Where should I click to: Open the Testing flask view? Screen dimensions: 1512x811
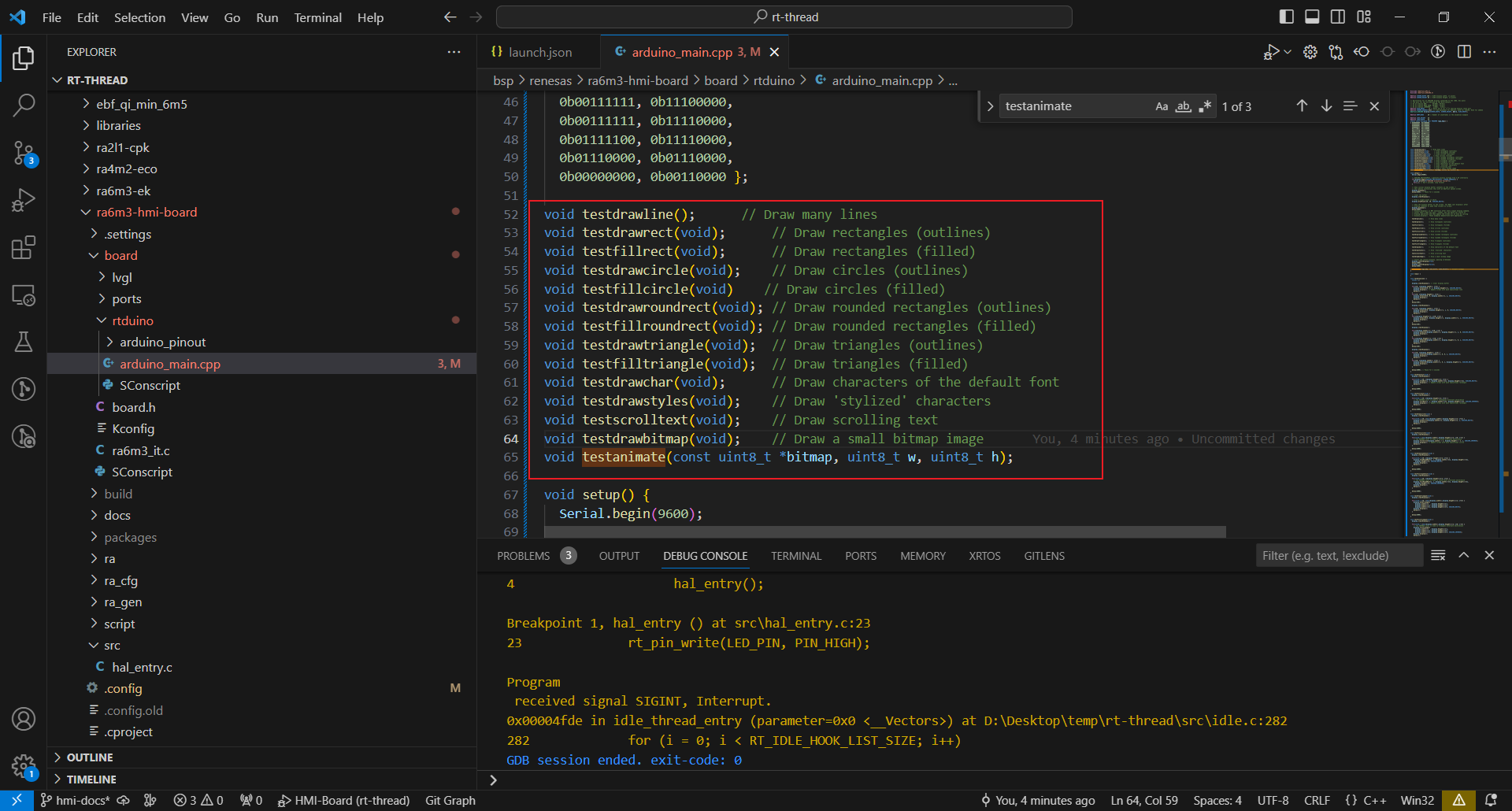(x=24, y=342)
